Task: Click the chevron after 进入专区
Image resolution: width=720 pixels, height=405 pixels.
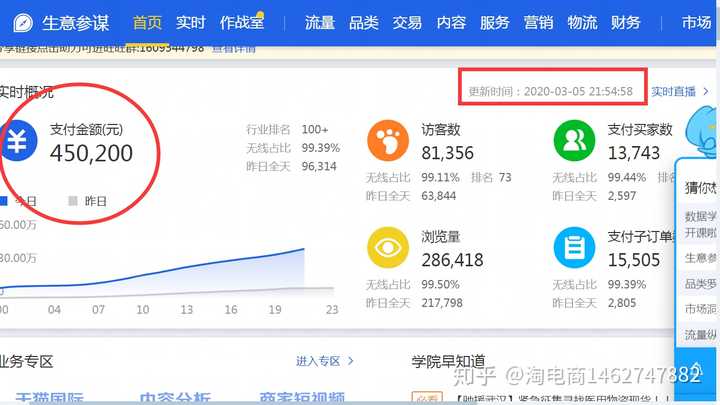Action: [351, 361]
